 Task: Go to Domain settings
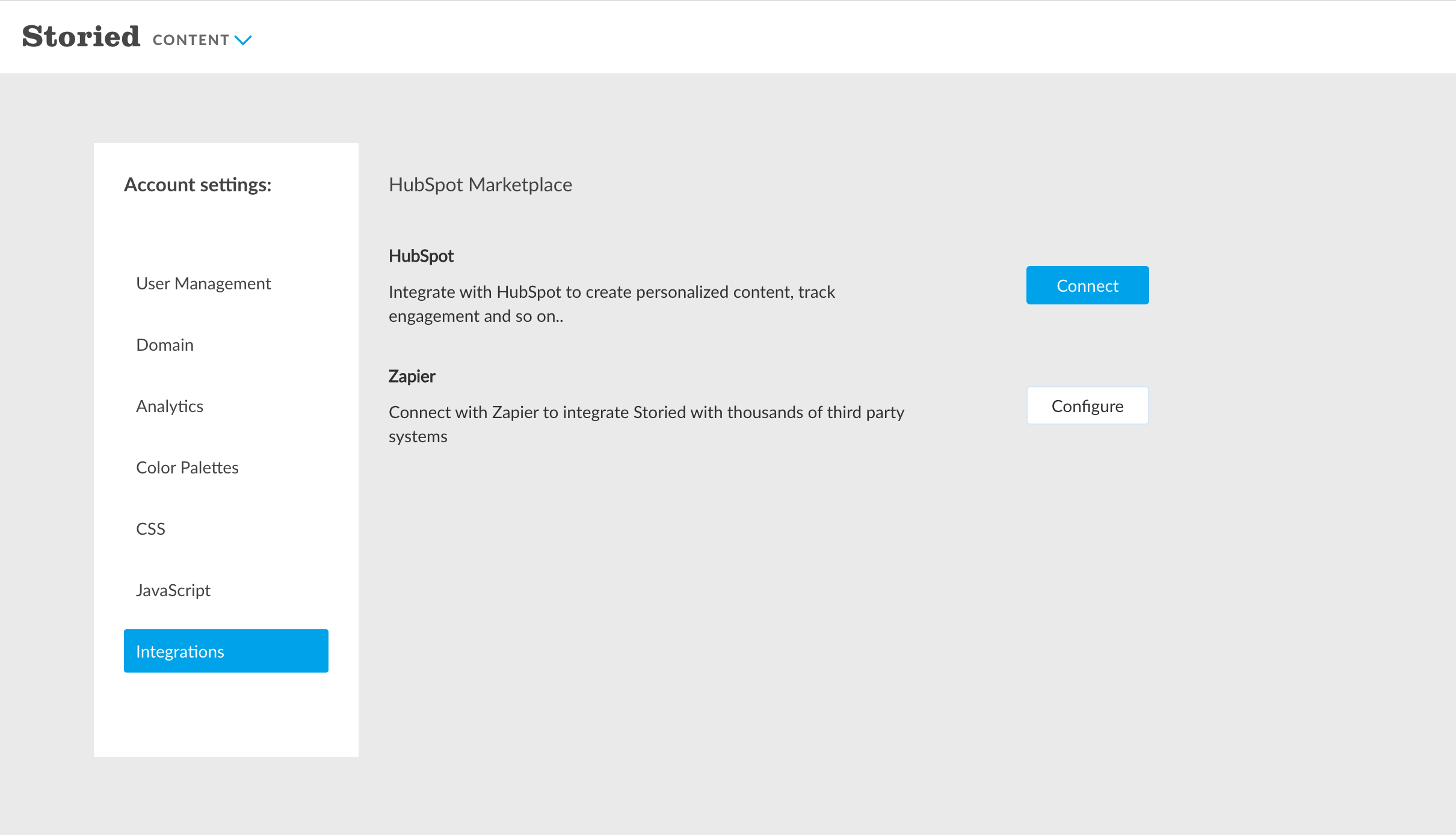(x=165, y=345)
